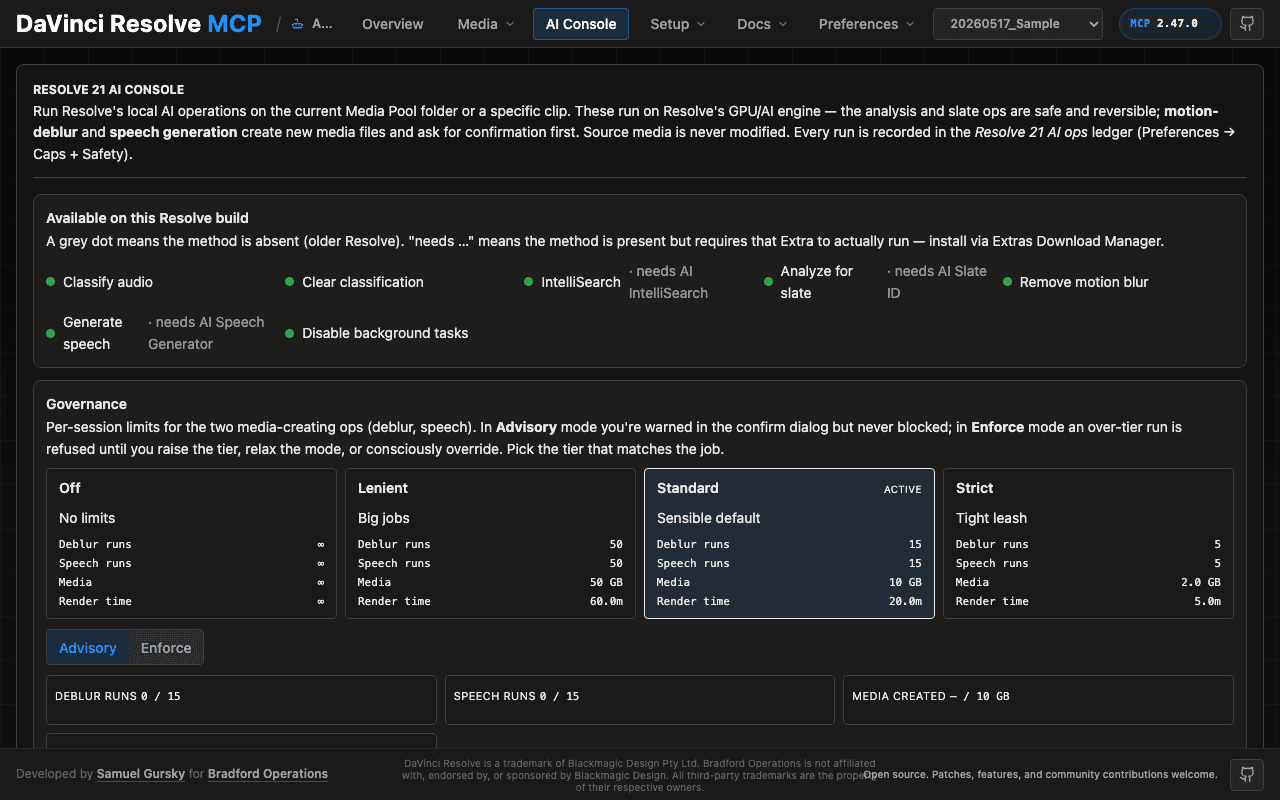Click the 'Available on this Resolve build' heading
This screenshot has height=800, width=1280.
(147, 218)
